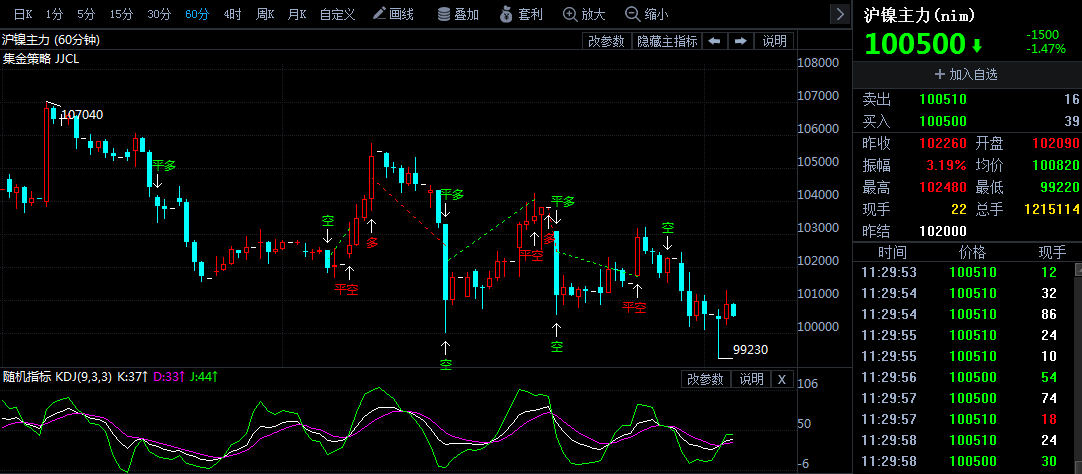Switch to the 4时 timeframe
The height and width of the screenshot is (474, 1082).
pos(233,14)
